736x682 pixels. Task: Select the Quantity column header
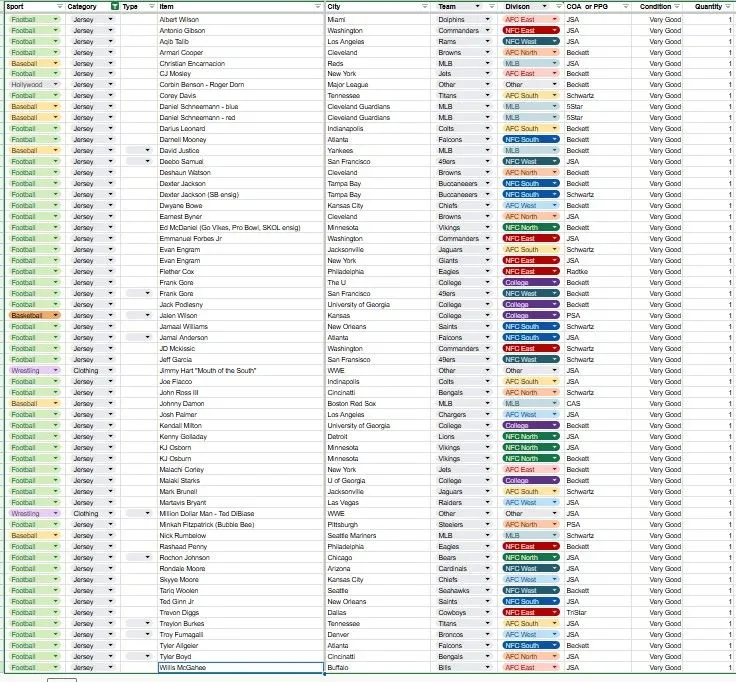point(708,7)
